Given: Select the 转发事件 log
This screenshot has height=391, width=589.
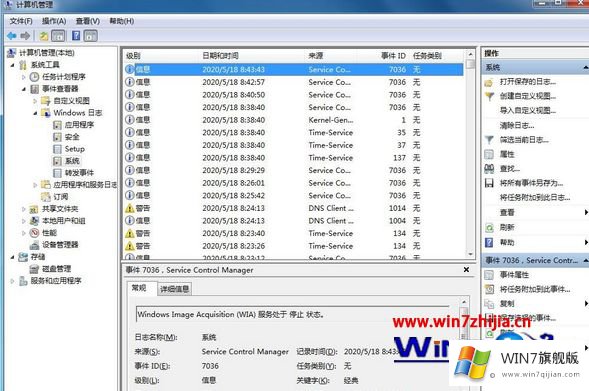Looking at the screenshot, I should click(x=79, y=173).
